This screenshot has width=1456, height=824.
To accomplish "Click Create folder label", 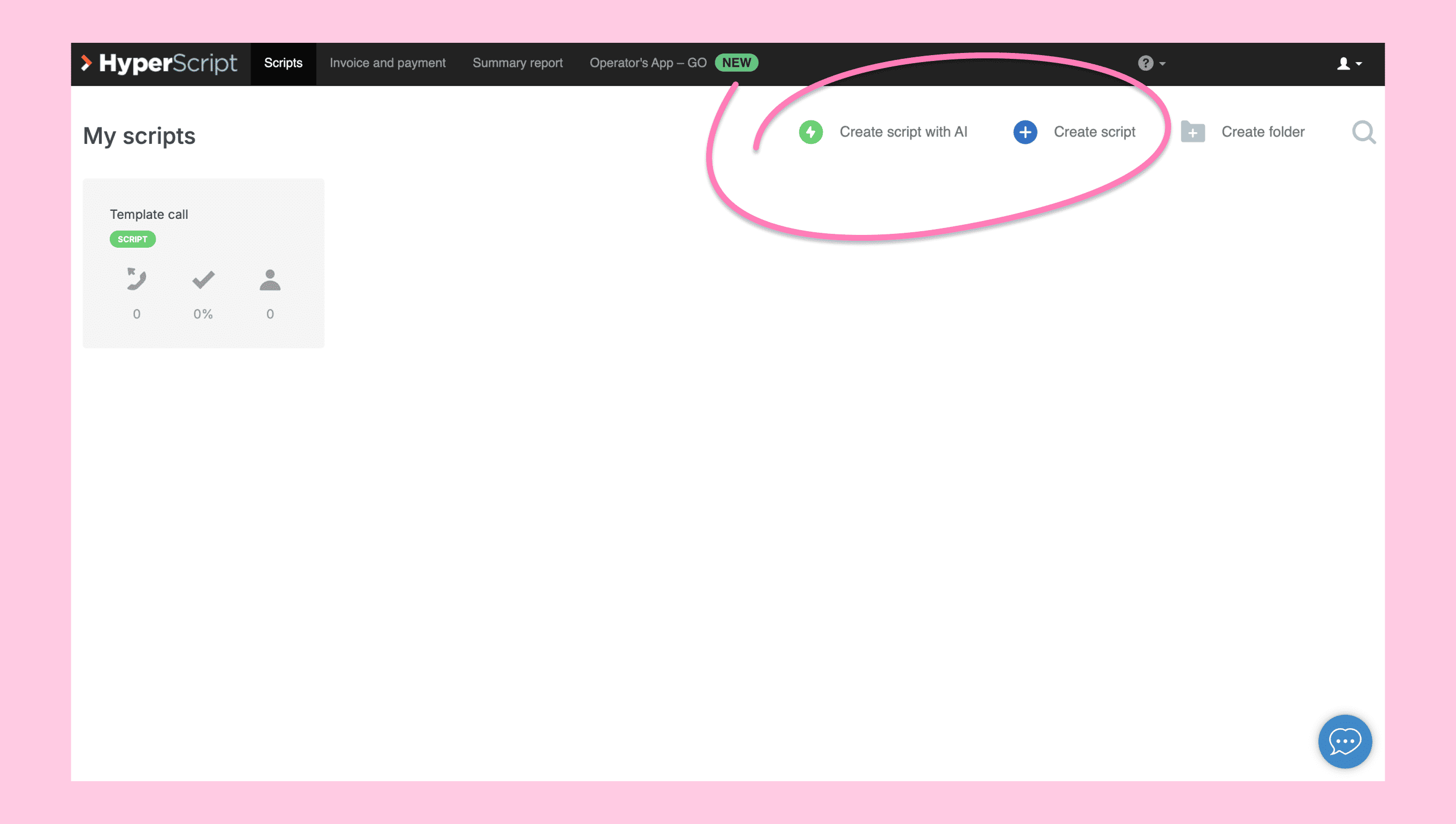I will coord(1262,133).
